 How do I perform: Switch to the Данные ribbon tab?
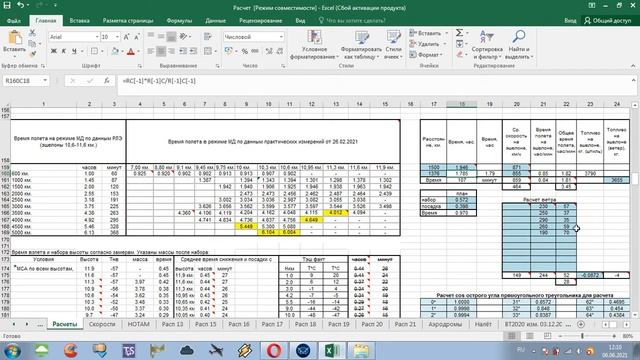tap(216, 20)
